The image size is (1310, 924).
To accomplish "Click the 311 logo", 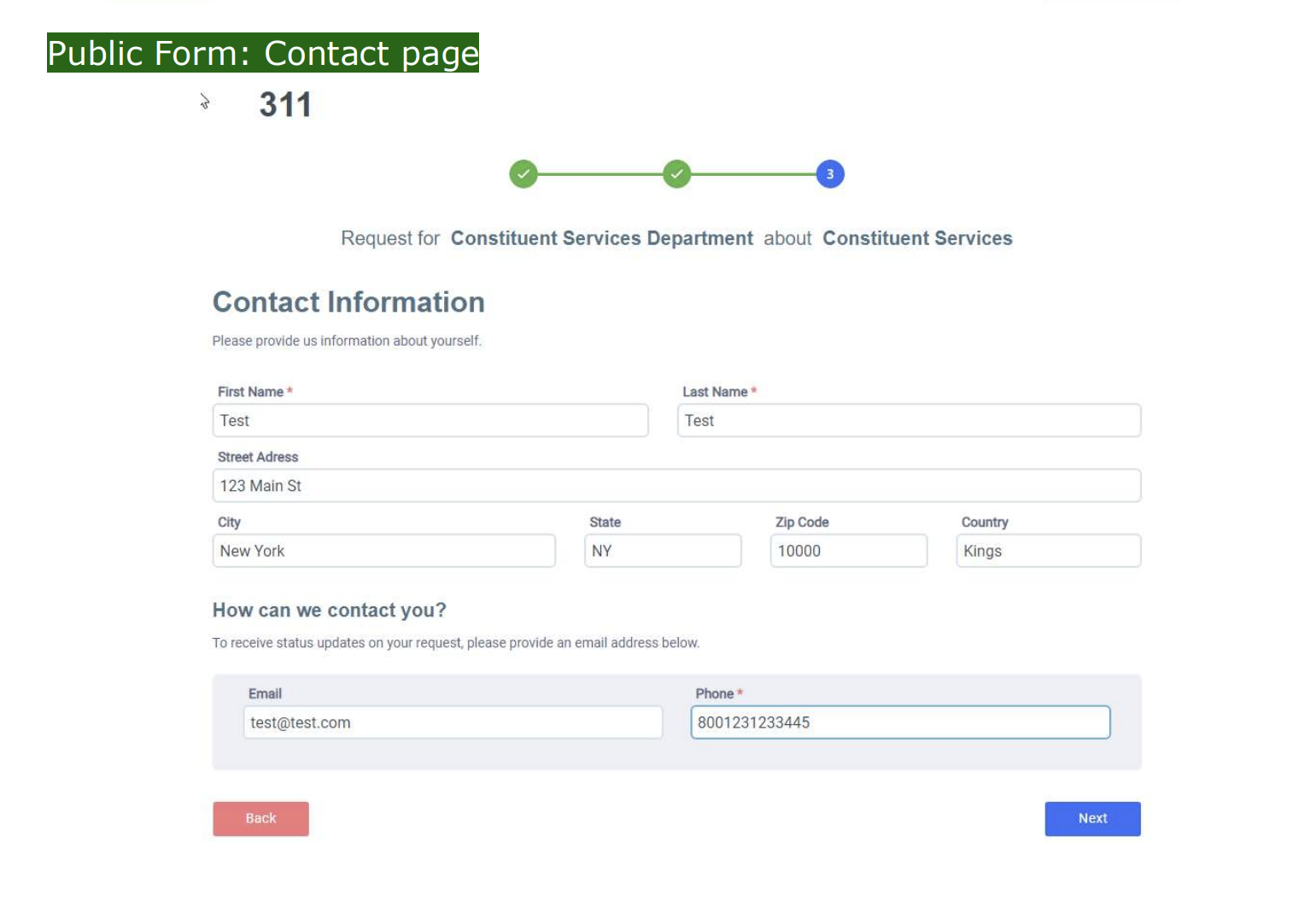I will [x=285, y=105].
